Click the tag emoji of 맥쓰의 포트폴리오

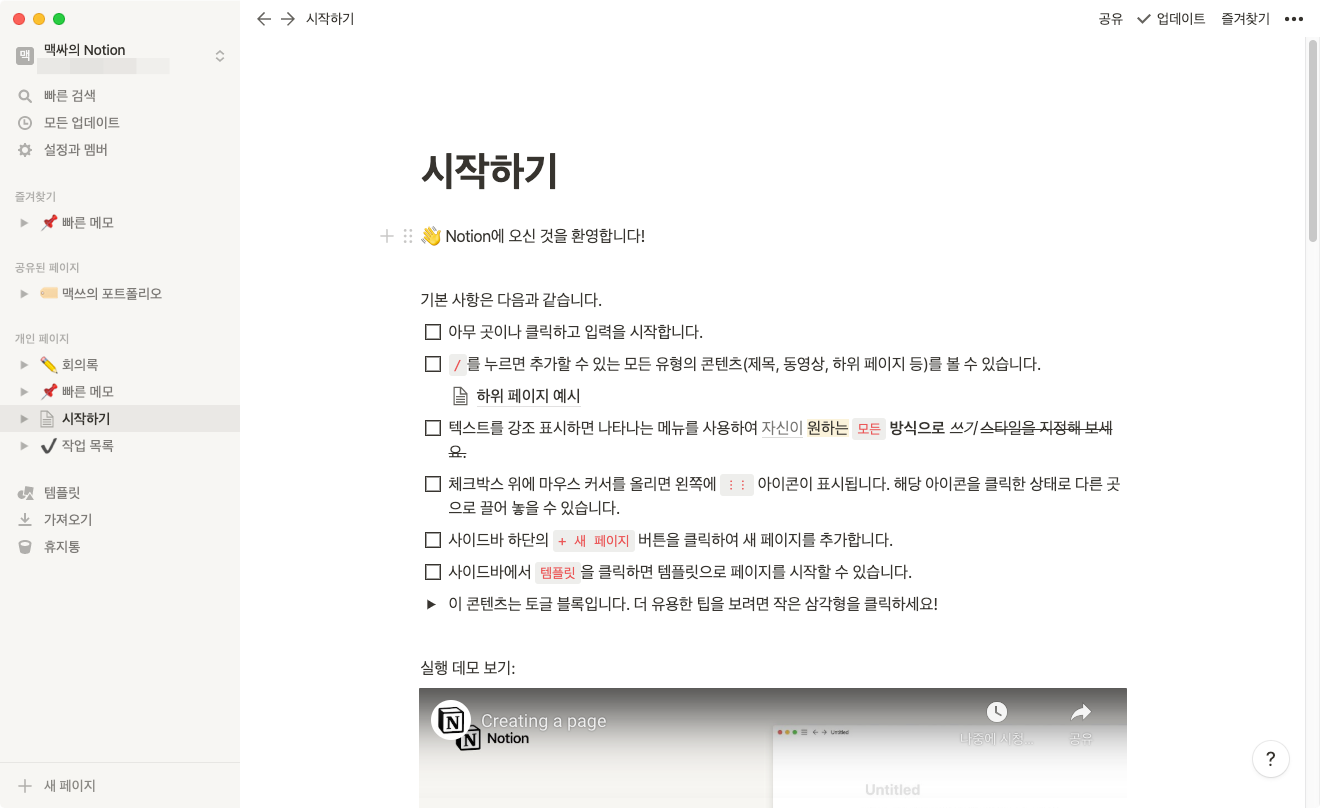48,294
